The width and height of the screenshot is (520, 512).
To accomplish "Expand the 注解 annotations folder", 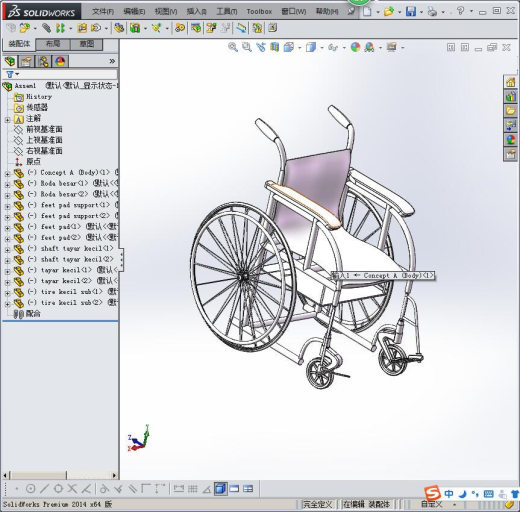I will click(x=7, y=119).
